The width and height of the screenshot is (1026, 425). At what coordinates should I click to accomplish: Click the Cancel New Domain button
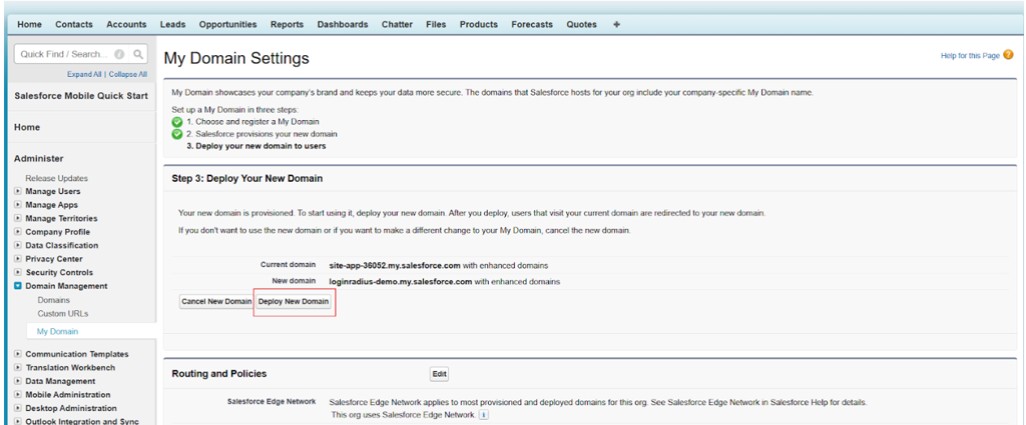(x=216, y=301)
